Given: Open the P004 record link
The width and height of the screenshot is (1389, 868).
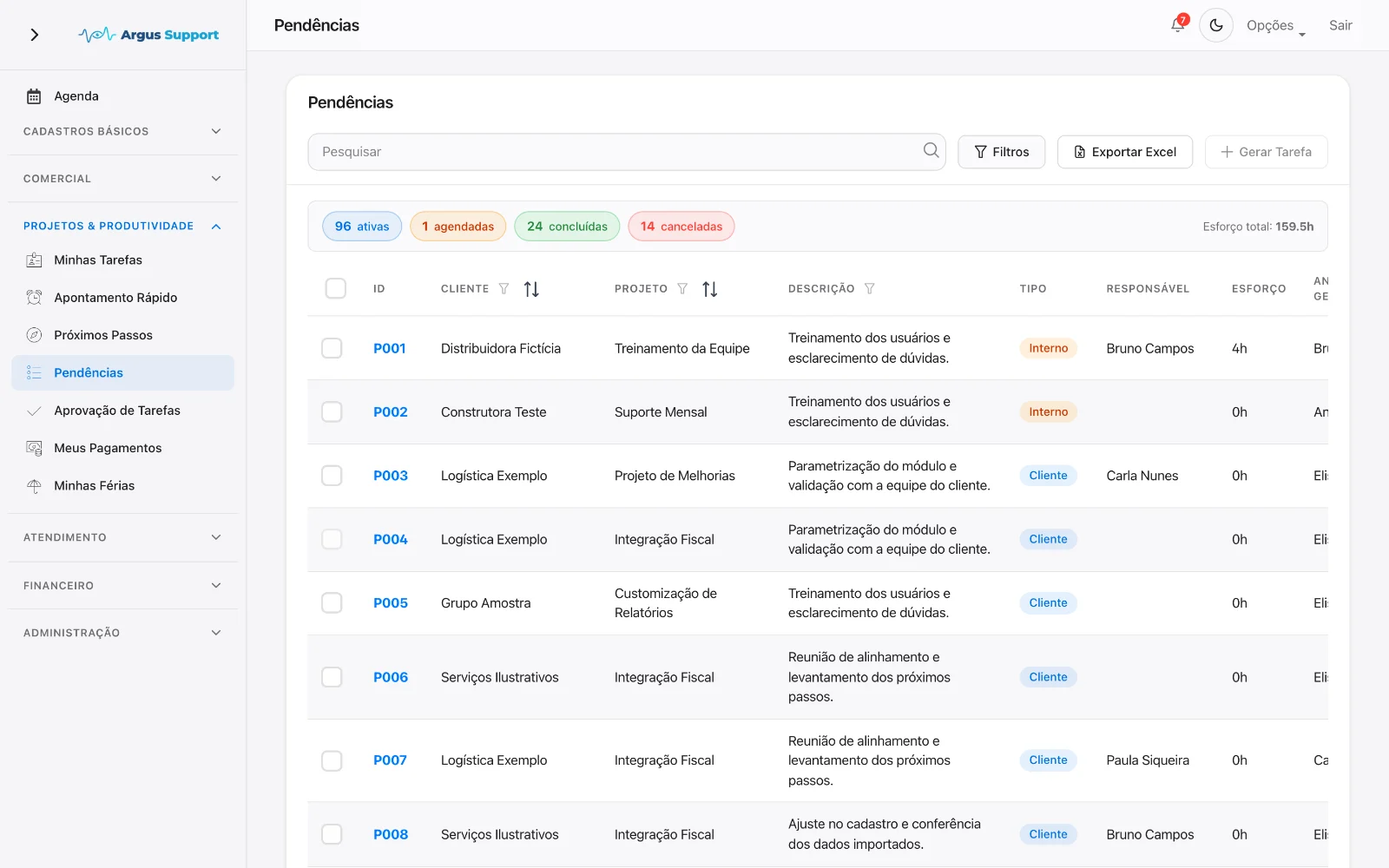Looking at the screenshot, I should [391, 539].
